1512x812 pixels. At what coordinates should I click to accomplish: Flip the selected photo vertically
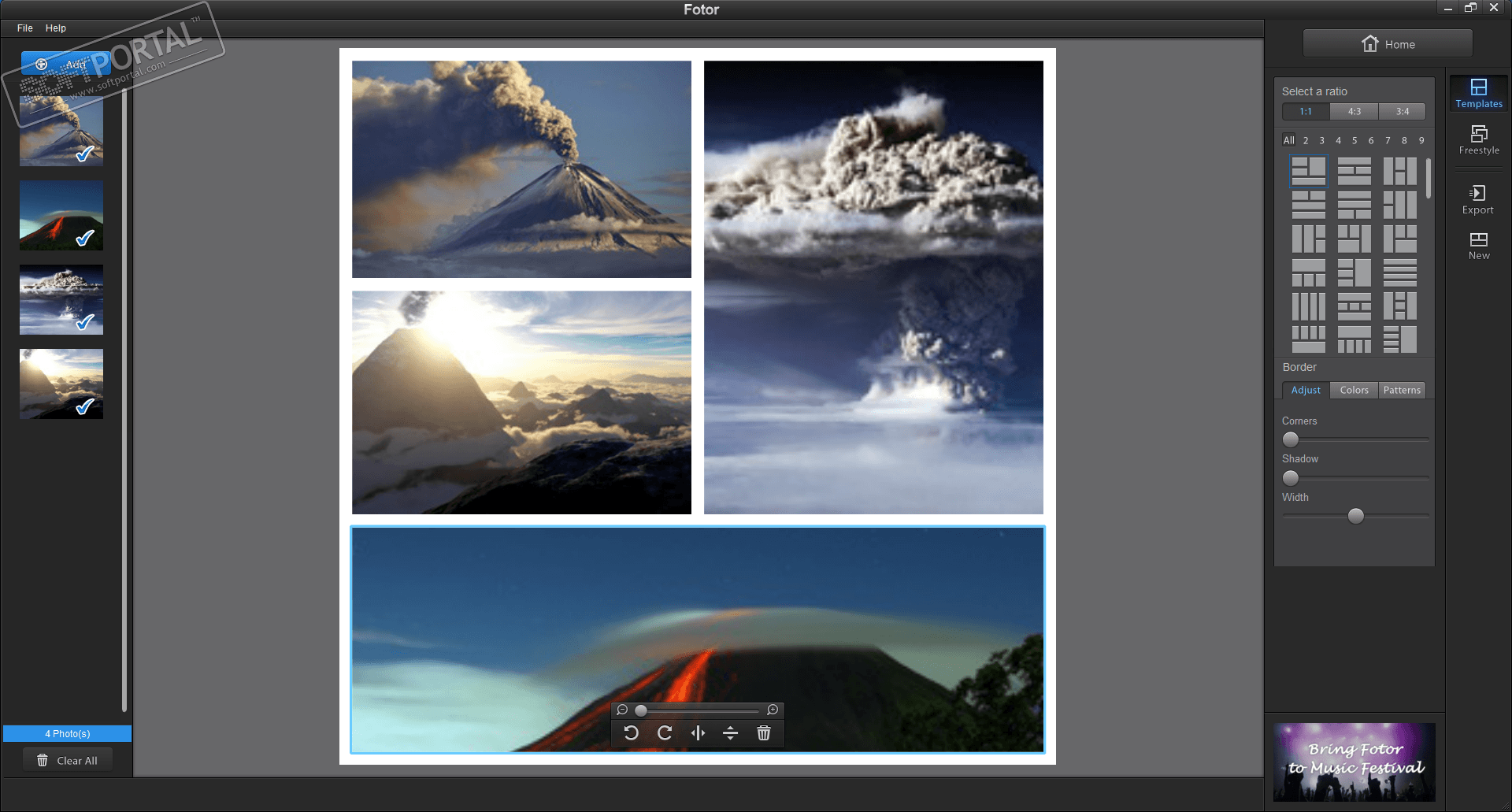(731, 733)
